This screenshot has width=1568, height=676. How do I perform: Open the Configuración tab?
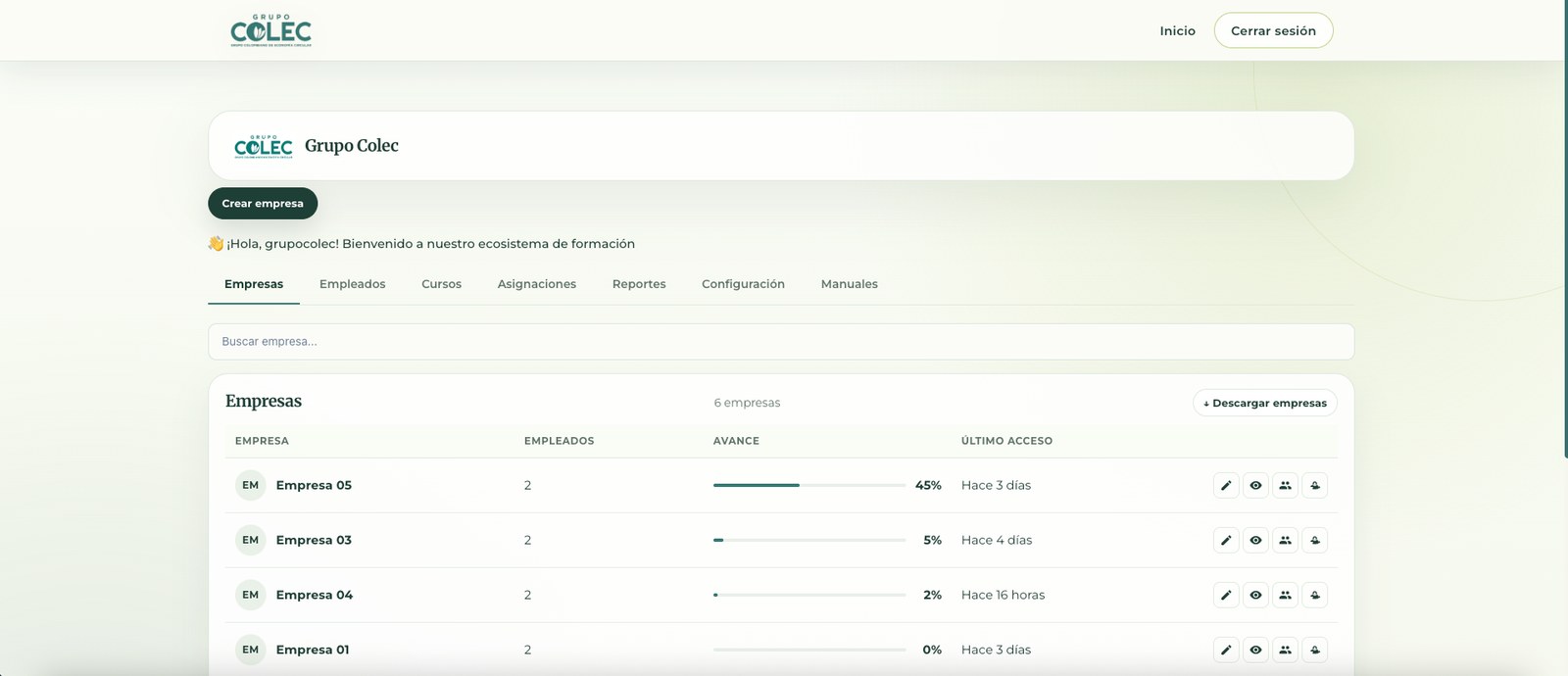pyautogui.click(x=743, y=284)
